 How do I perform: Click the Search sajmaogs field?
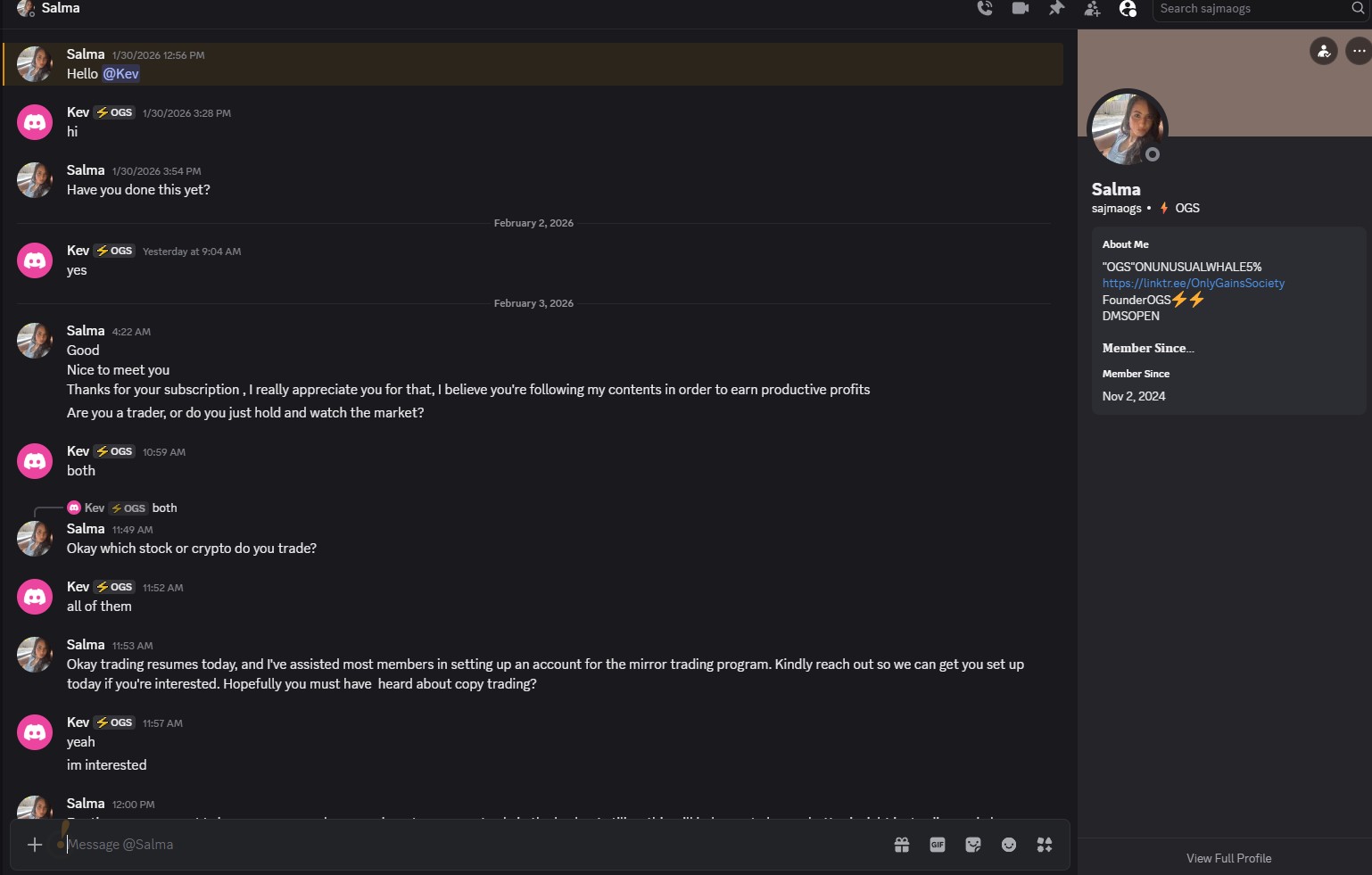[1252, 9]
